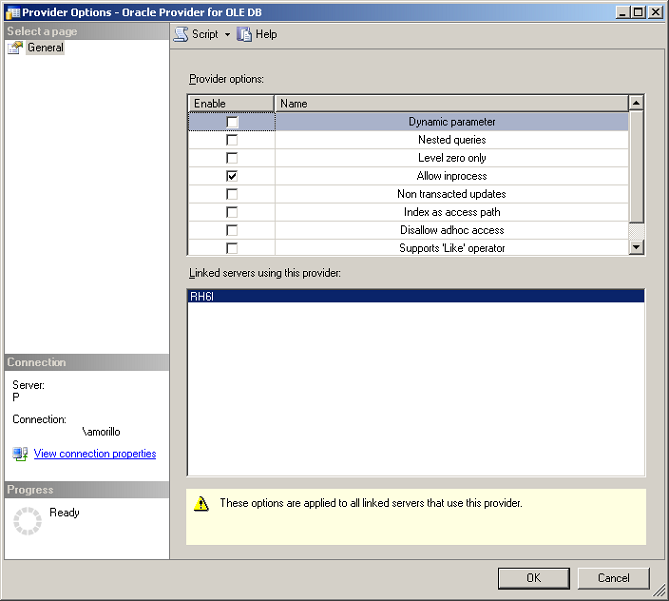669x601 pixels.
Task: Click the provider options scrollbar thumb
Action: tap(636, 166)
